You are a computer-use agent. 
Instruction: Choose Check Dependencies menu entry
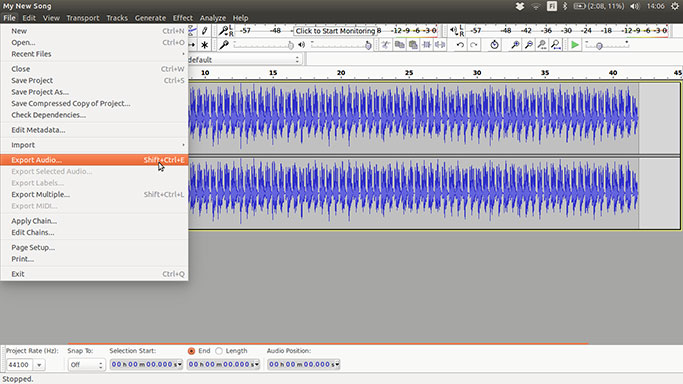pyautogui.click(x=94, y=115)
